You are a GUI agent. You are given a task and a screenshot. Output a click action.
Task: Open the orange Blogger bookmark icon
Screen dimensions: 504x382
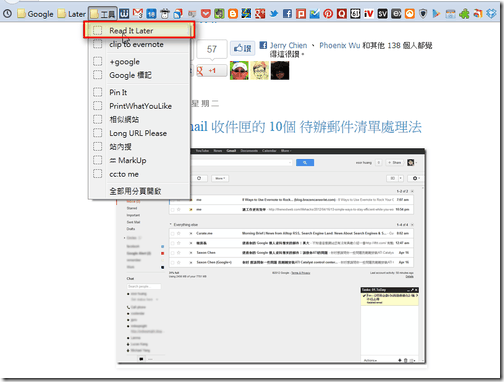(x=233, y=14)
